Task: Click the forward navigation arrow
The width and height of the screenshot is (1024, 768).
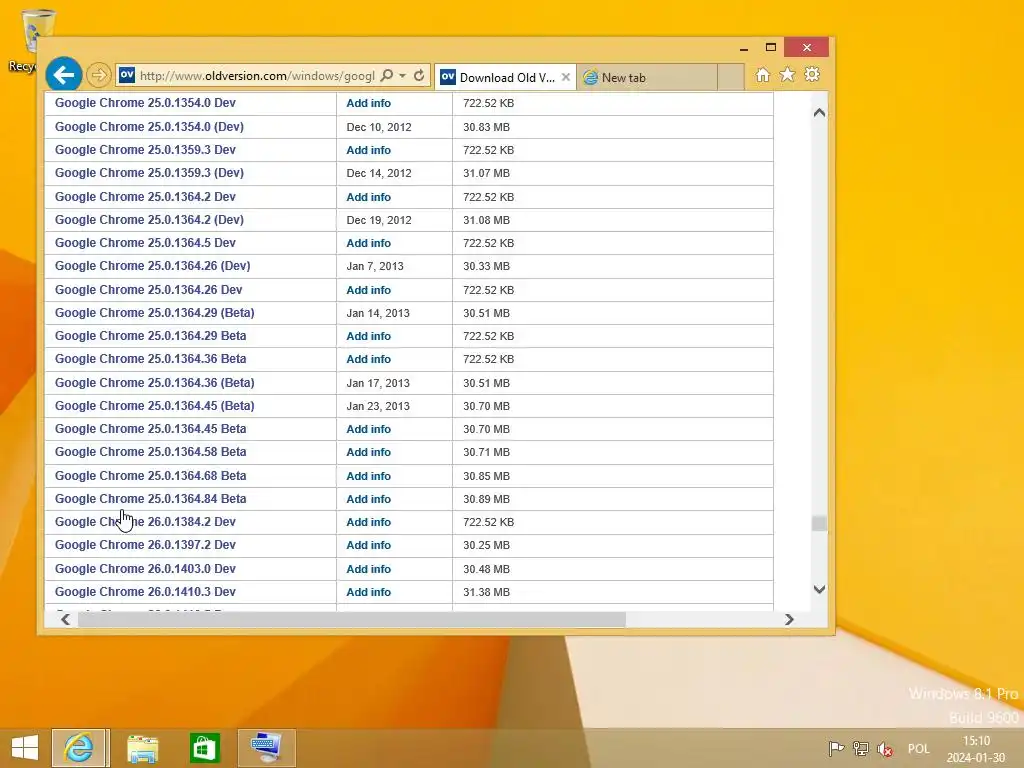Action: [x=99, y=75]
